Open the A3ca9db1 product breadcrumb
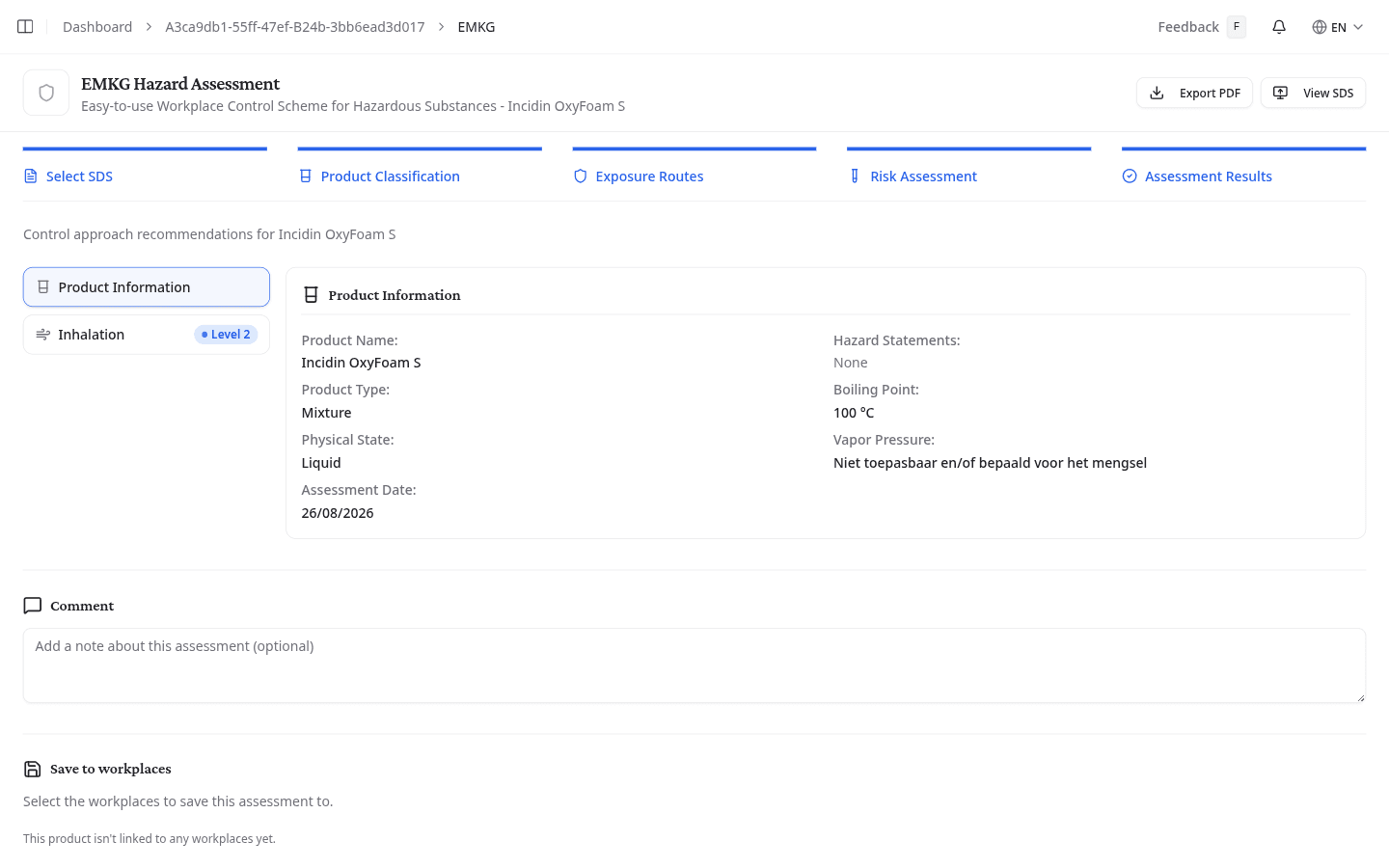This screenshot has height=868, width=1389. coord(295,27)
